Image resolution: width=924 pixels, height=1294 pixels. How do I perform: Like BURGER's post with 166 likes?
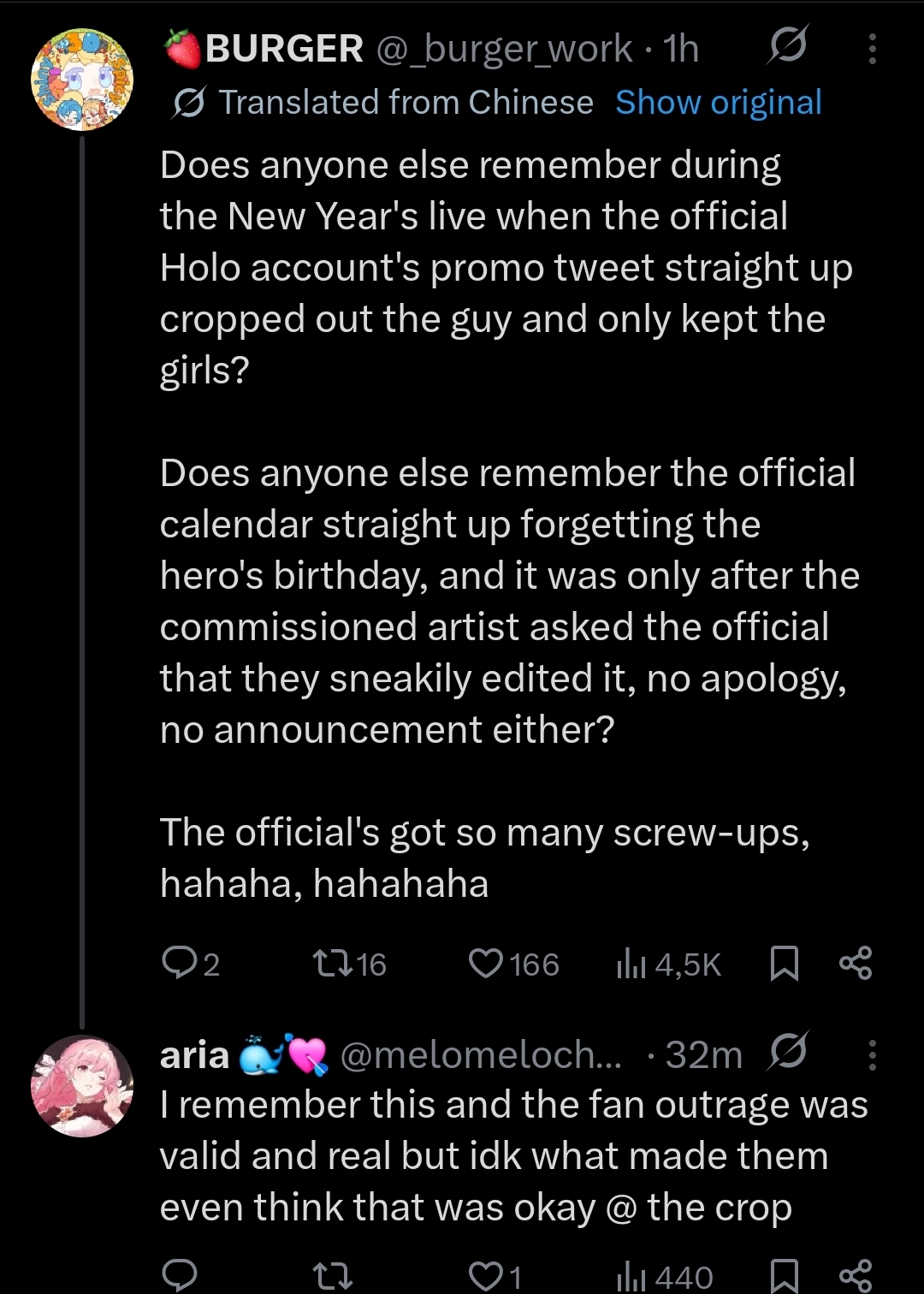(x=513, y=964)
